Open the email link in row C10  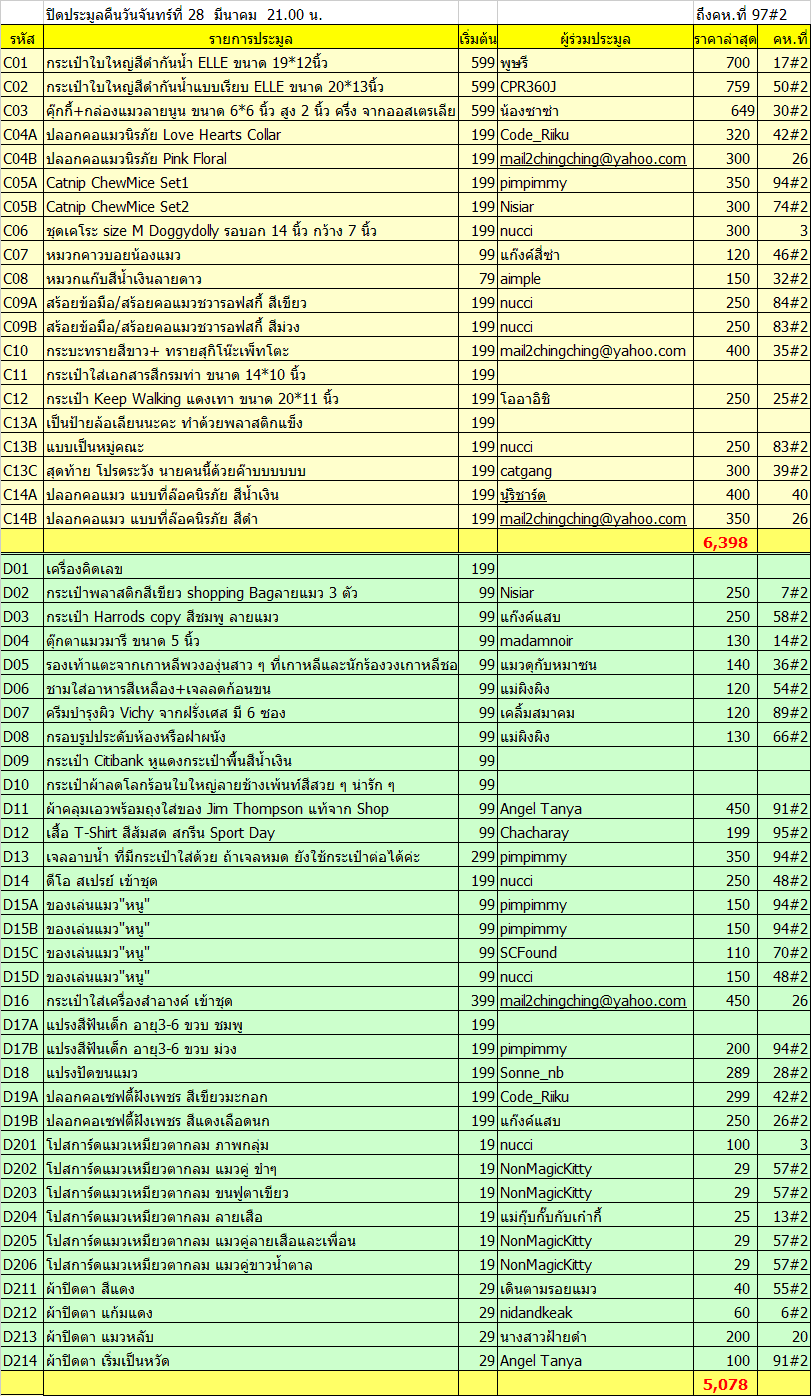point(593,351)
